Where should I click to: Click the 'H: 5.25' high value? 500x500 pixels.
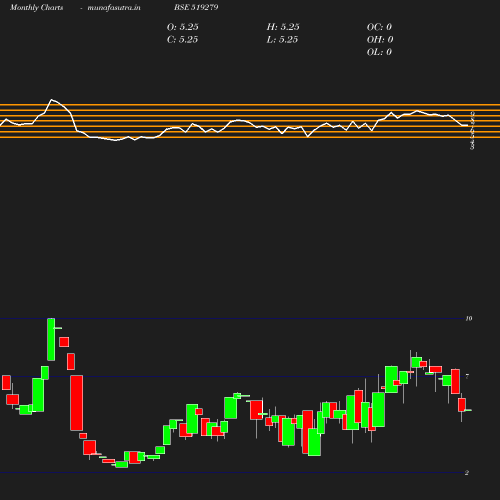(x=283, y=27)
